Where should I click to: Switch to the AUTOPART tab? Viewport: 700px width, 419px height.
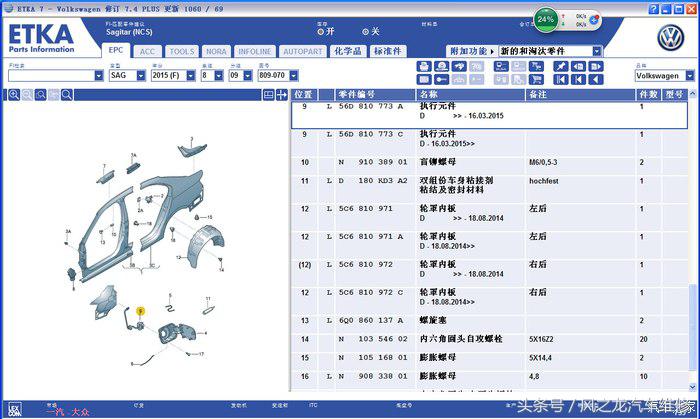[x=303, y=51]
